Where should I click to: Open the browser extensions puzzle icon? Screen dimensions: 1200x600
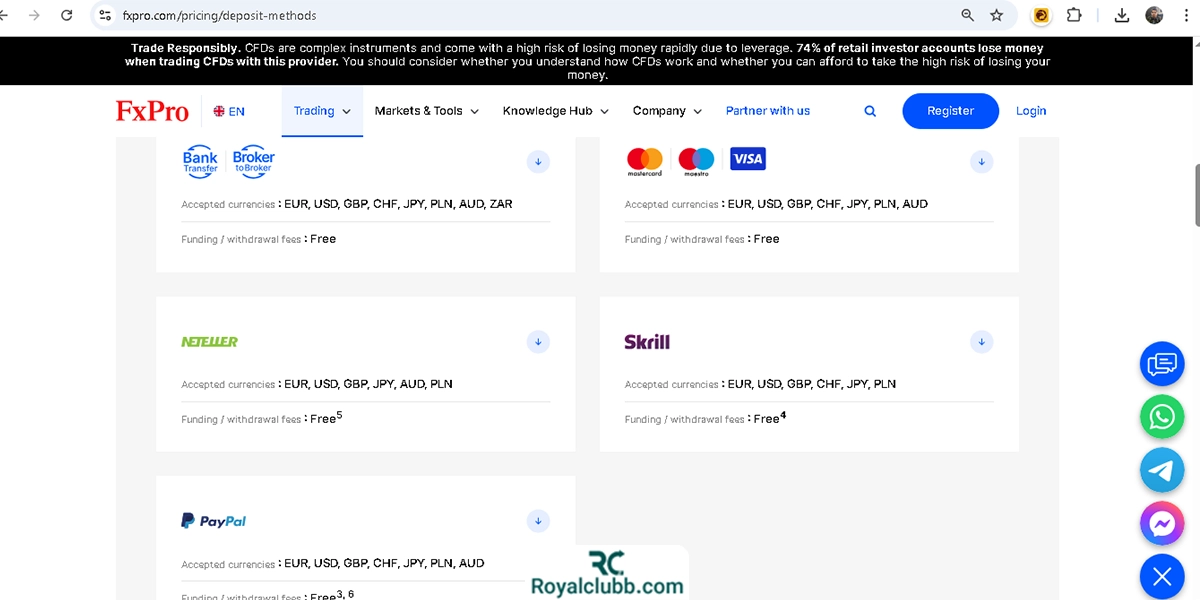pyautogui.click(x=1074, y=15)
